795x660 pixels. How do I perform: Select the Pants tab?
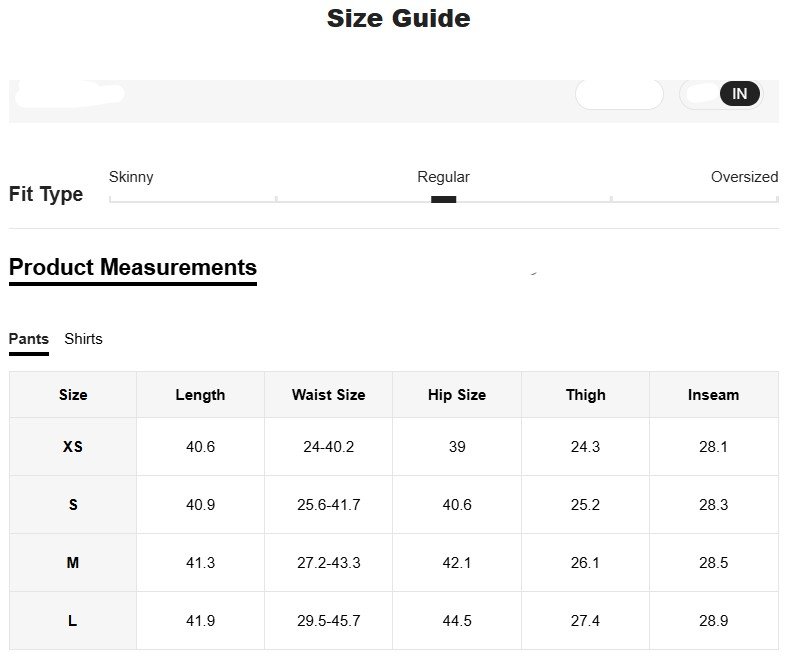tap(29, 339)
